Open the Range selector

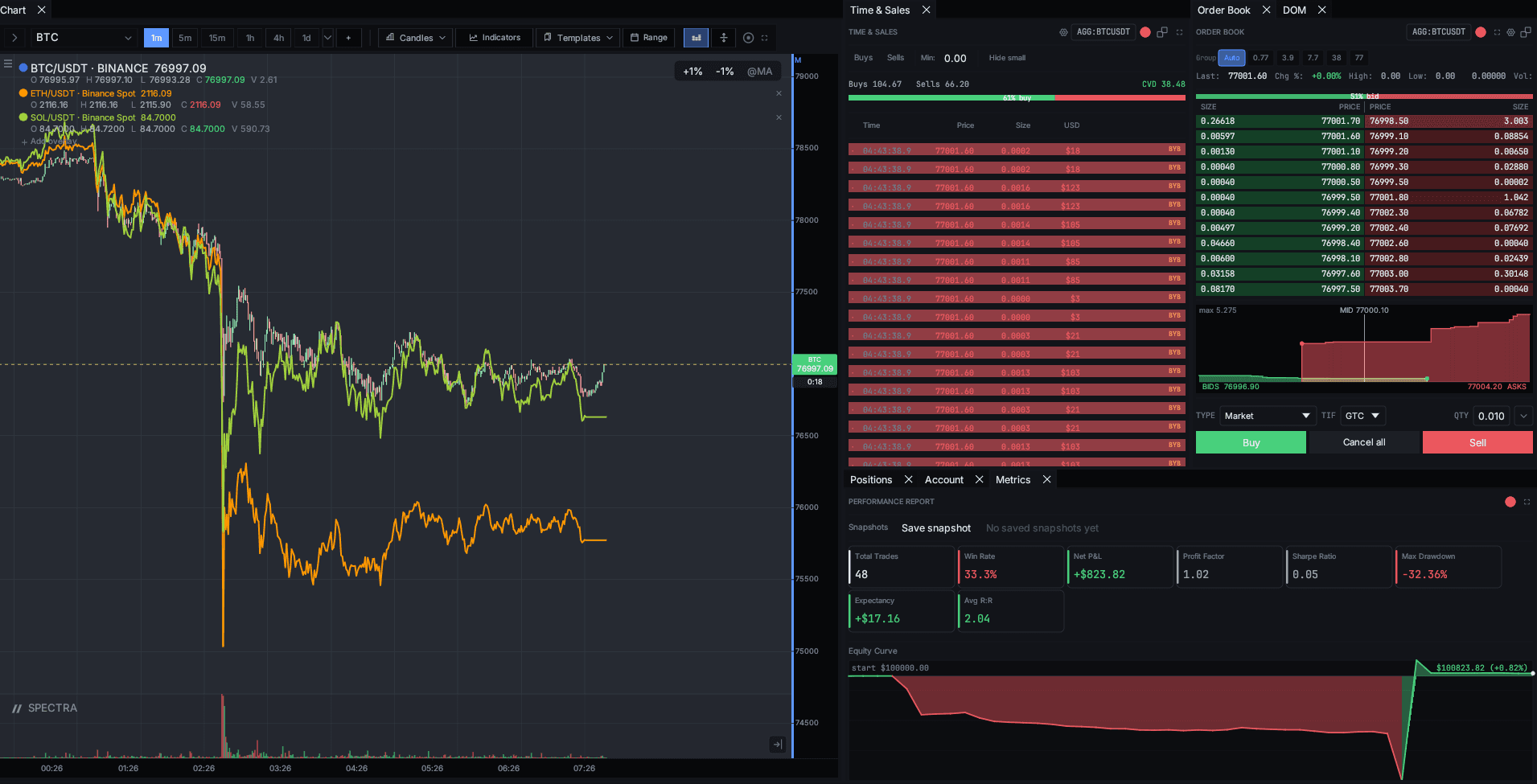(x=649, y=38)
